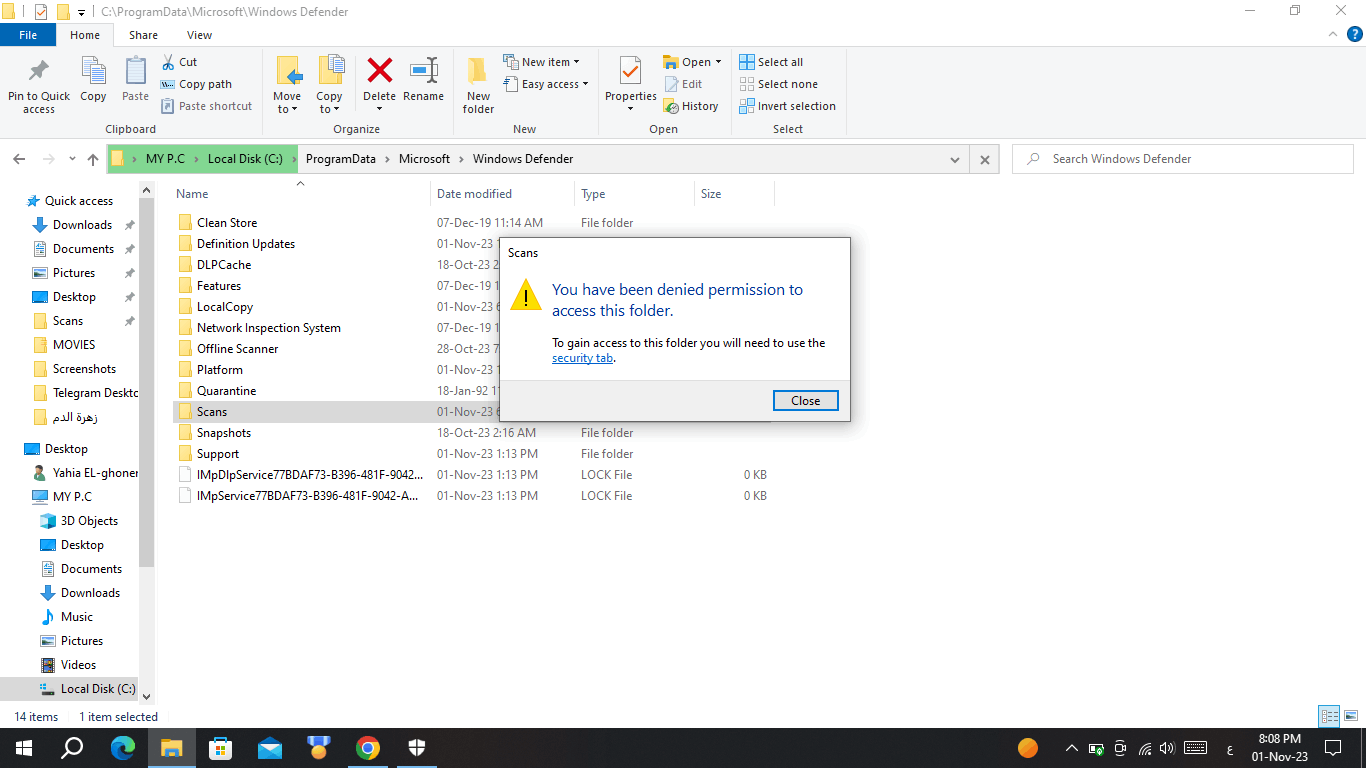Sort by the Date modified column
This screenshot has height=768, width=1366.
(474, 194)
